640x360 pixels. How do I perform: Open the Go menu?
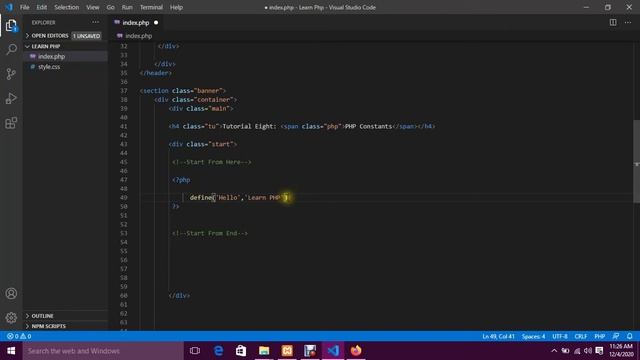[111, 7]
